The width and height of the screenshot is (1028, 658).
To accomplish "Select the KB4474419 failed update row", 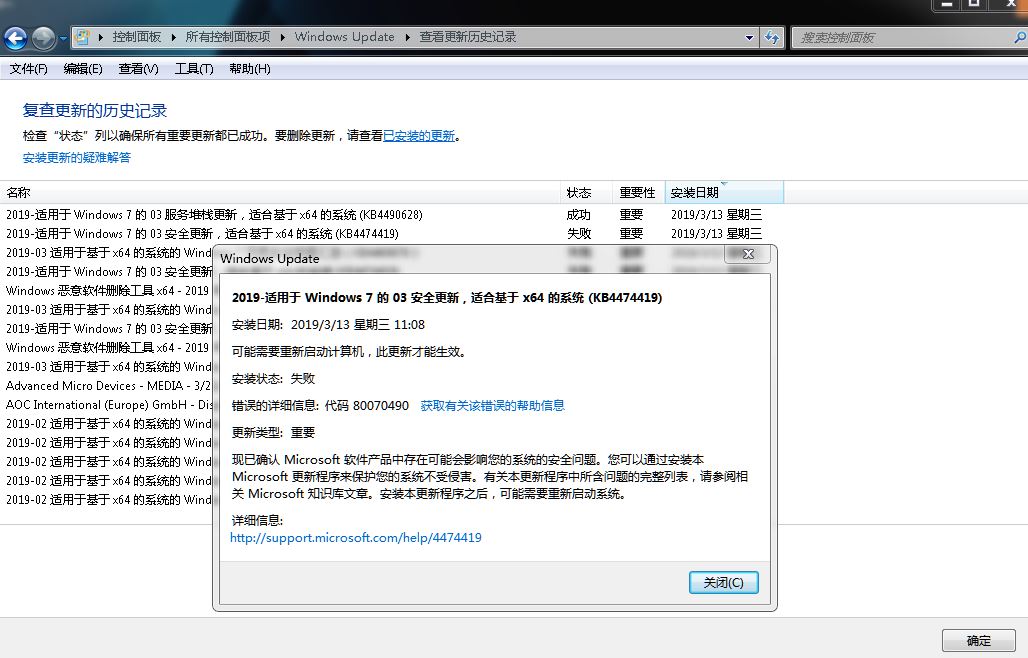I will [391, 233].
